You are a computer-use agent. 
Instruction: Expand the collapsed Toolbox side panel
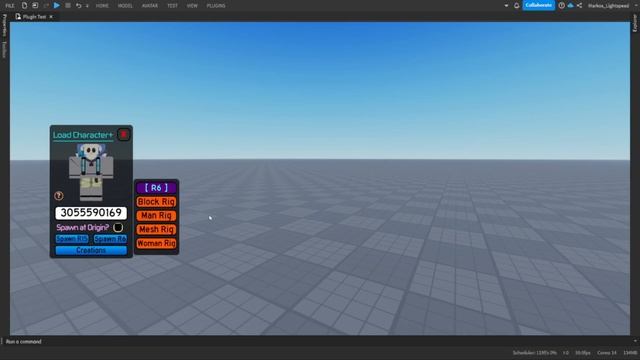[x=4, y=49]
